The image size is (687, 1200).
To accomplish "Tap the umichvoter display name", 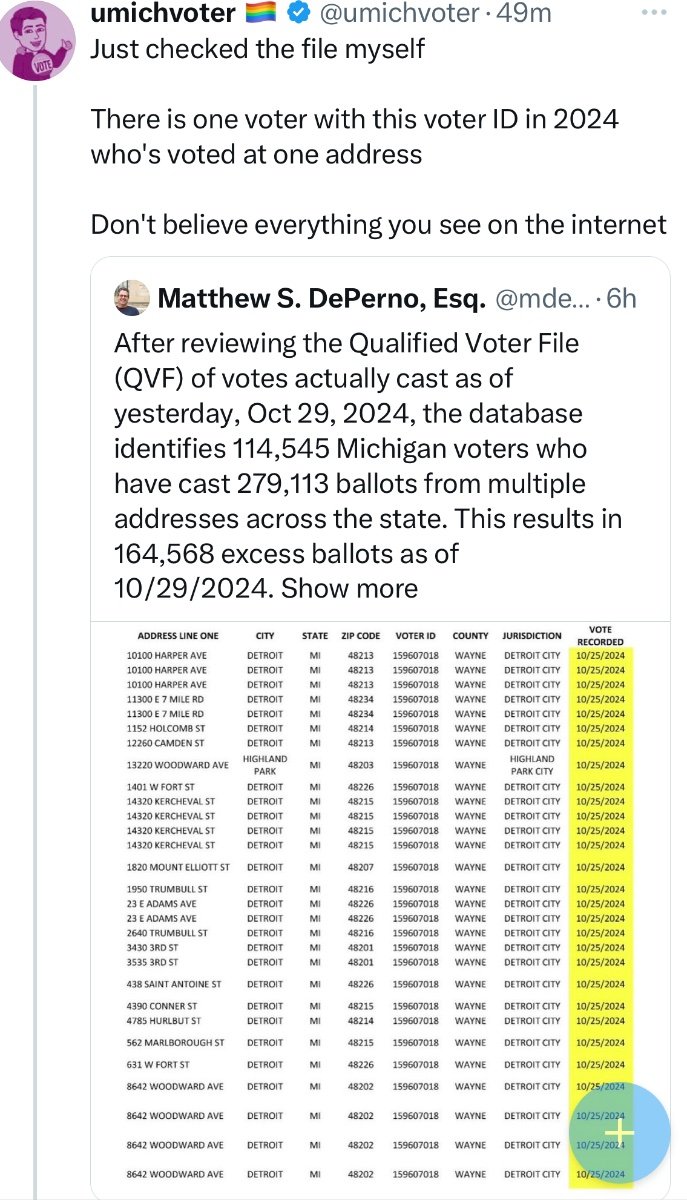I will (x=163, y=14).
